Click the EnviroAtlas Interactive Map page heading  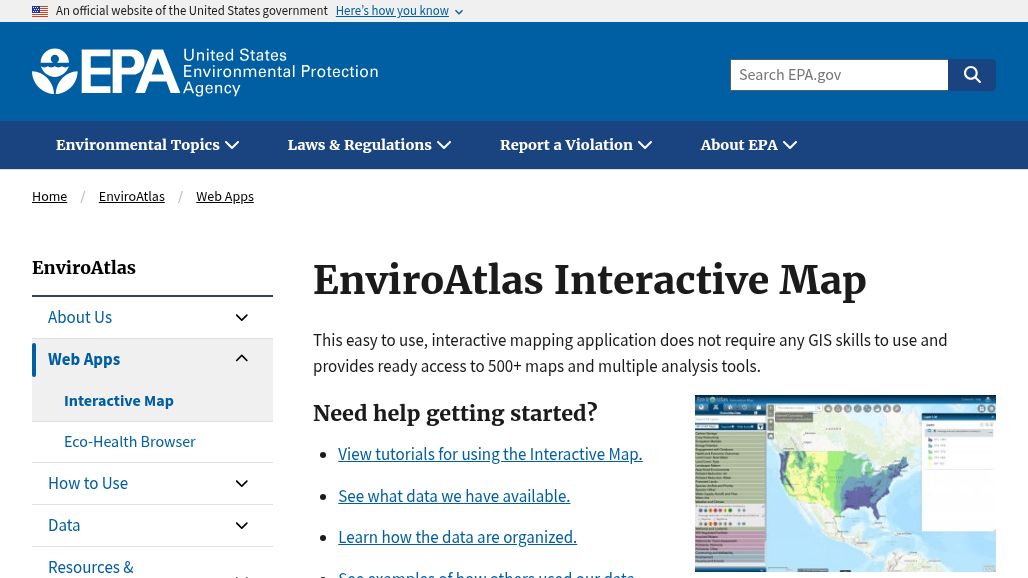click(589, 280)
